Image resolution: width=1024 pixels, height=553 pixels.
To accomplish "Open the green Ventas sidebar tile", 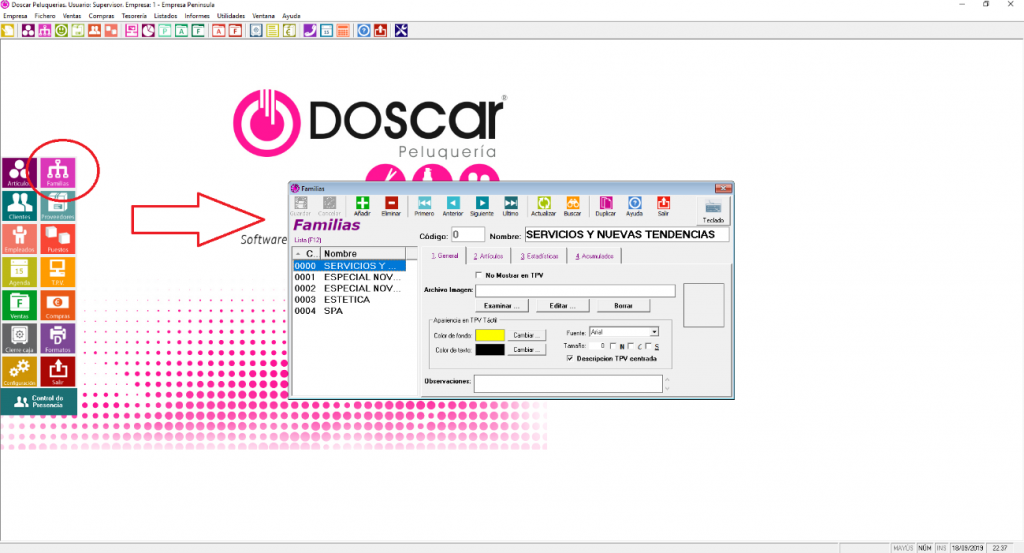I will pyautogui.click(x=19, y=306).
